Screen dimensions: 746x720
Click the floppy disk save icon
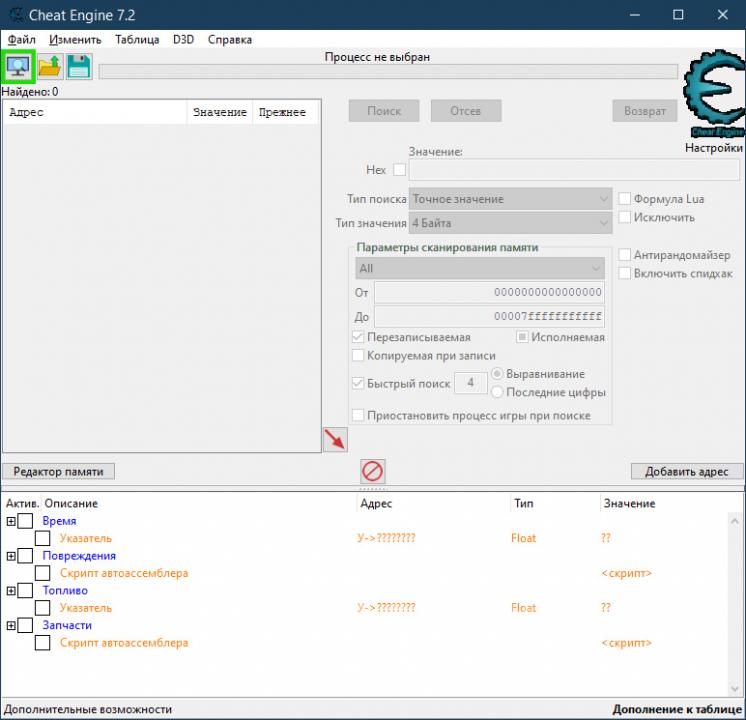[x=78, y=67]
